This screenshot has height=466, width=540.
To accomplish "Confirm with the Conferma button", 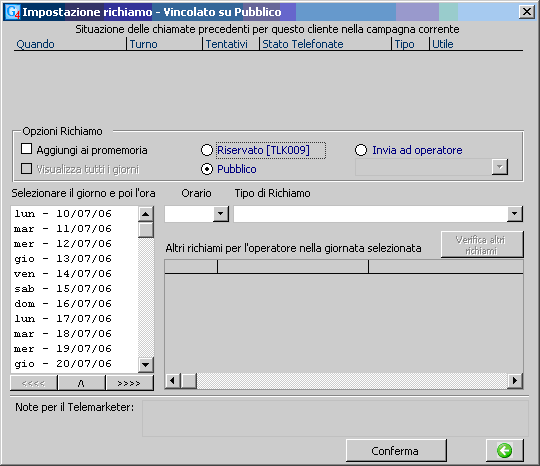I will point(396,451).
